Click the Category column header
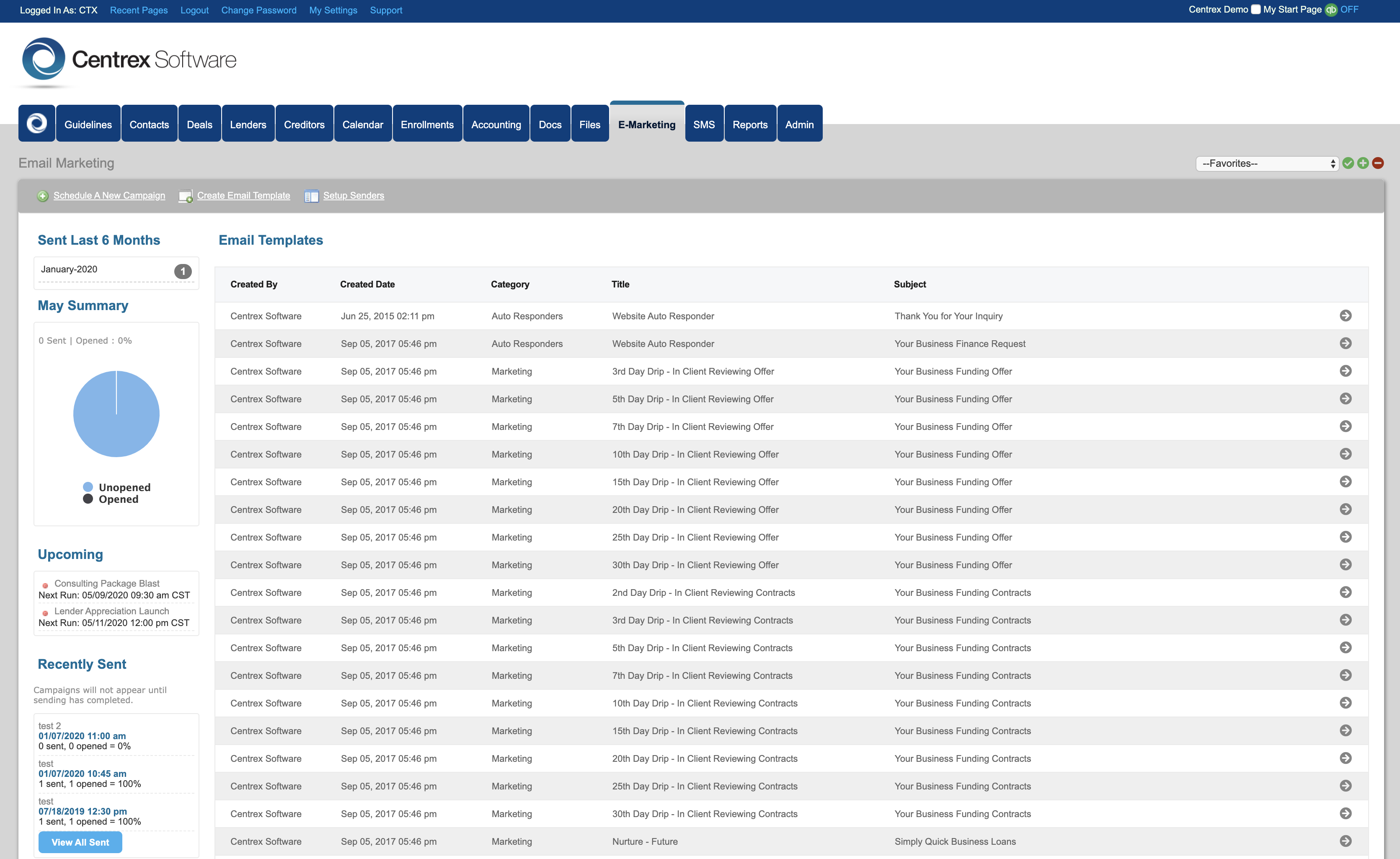 coord(510,284)
